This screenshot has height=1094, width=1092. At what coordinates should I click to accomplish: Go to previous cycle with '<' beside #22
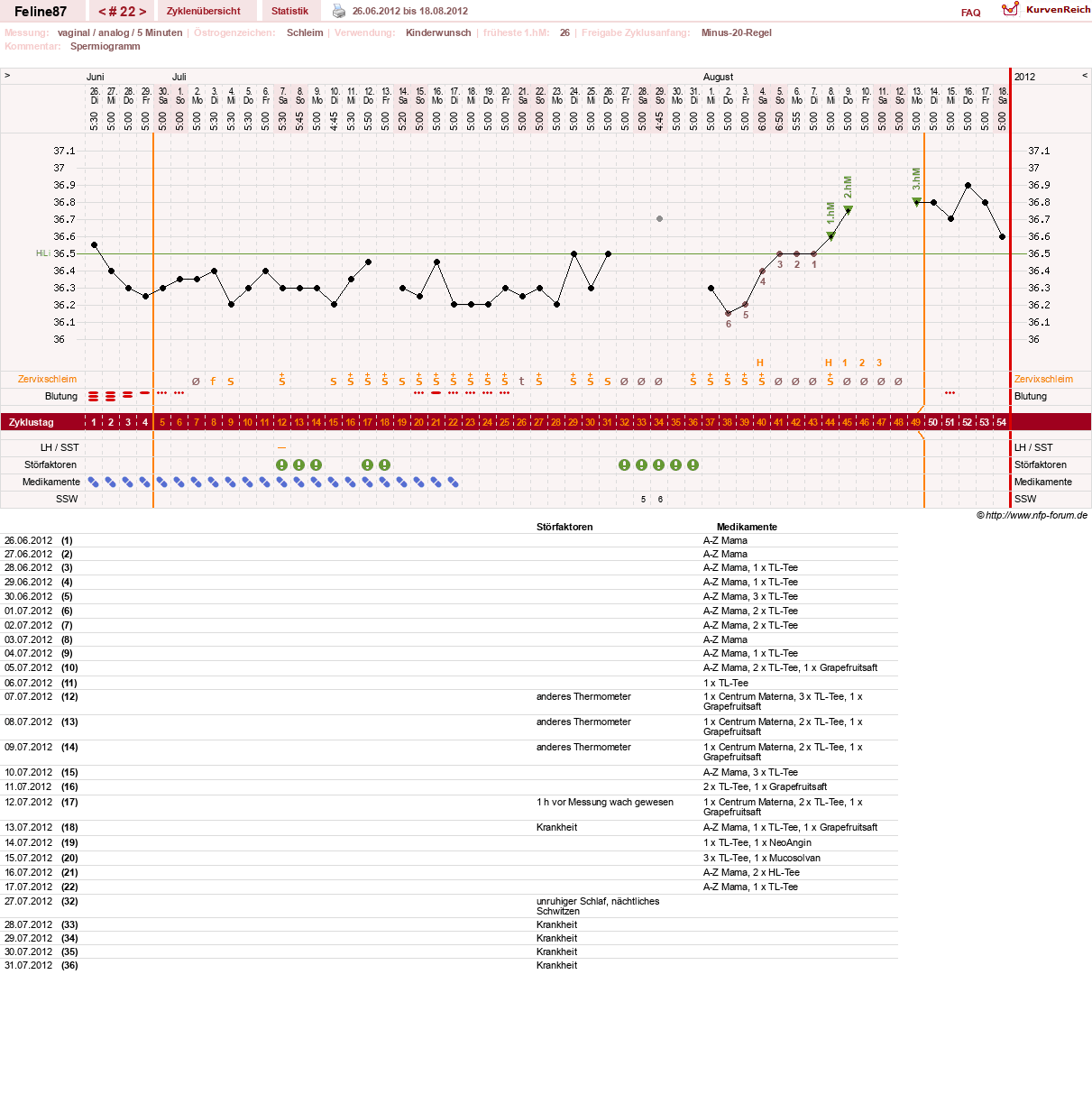(103, 12)
